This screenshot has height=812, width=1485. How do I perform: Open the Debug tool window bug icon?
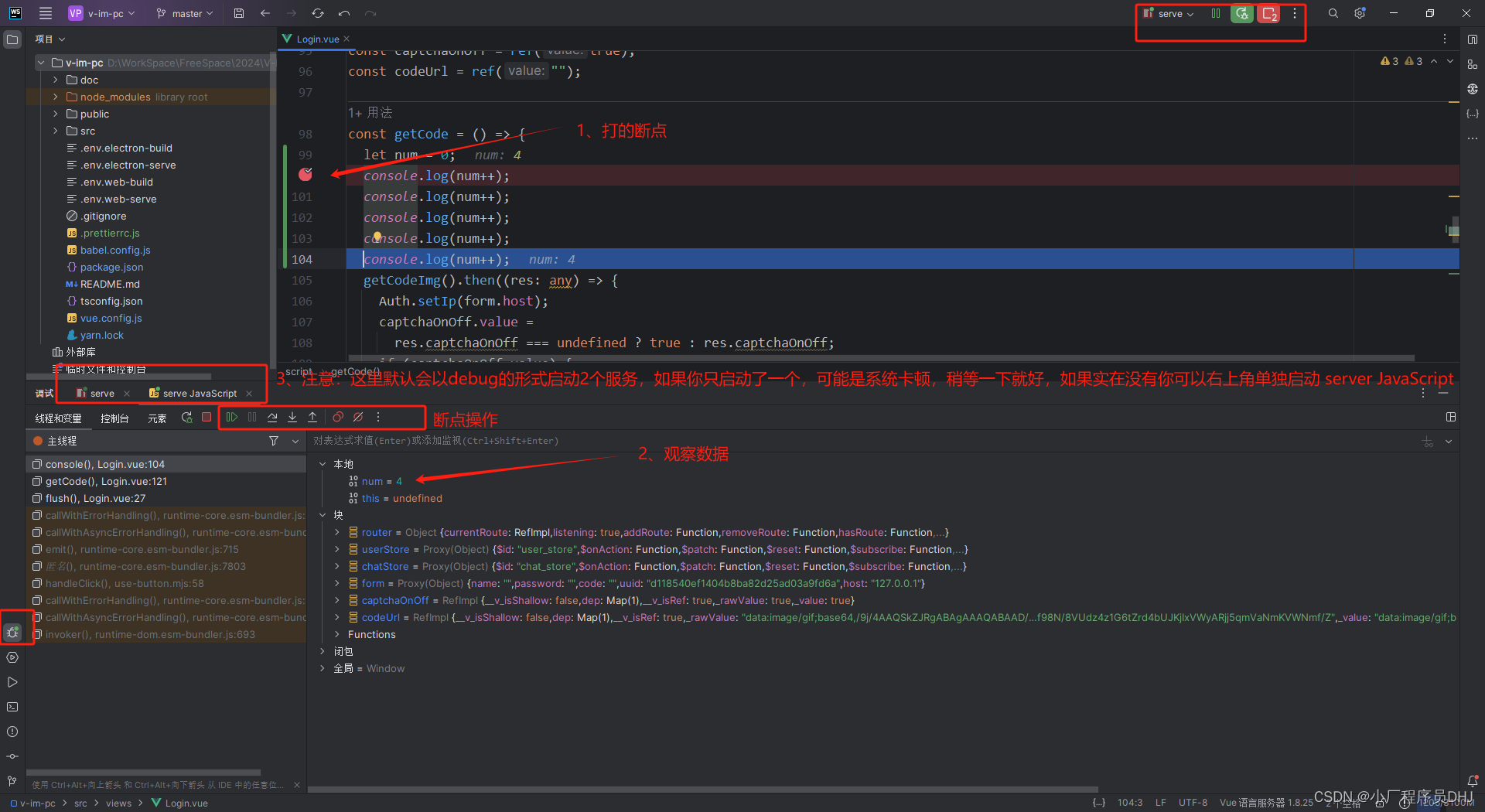(x=12, y=633)
